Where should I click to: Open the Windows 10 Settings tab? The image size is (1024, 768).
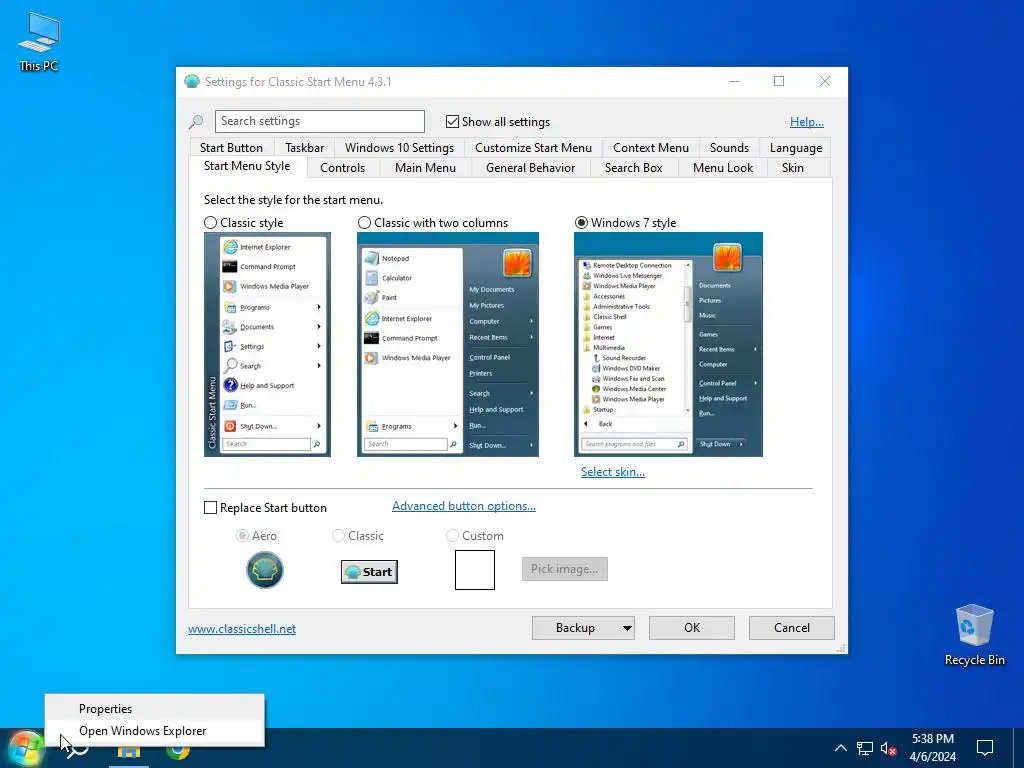click(x=399, y=148)
